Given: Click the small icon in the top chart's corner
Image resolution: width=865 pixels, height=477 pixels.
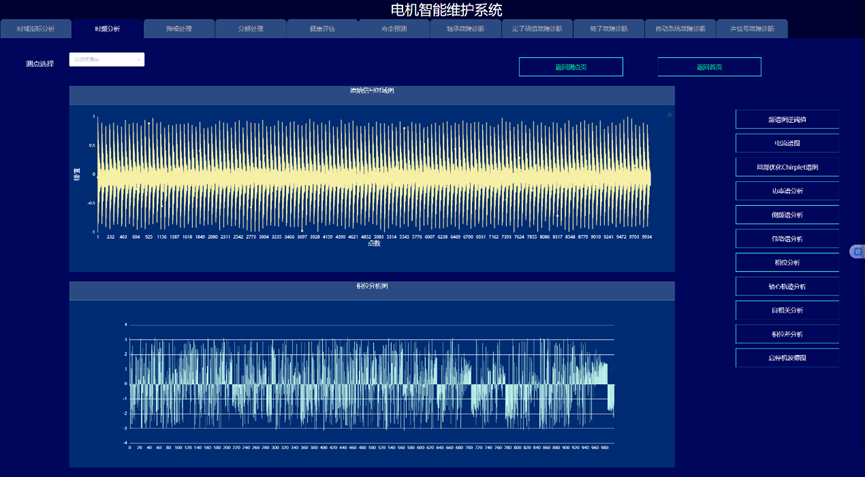Looking at the screenshot, I should pyautogui.click(x=669, y=115).
